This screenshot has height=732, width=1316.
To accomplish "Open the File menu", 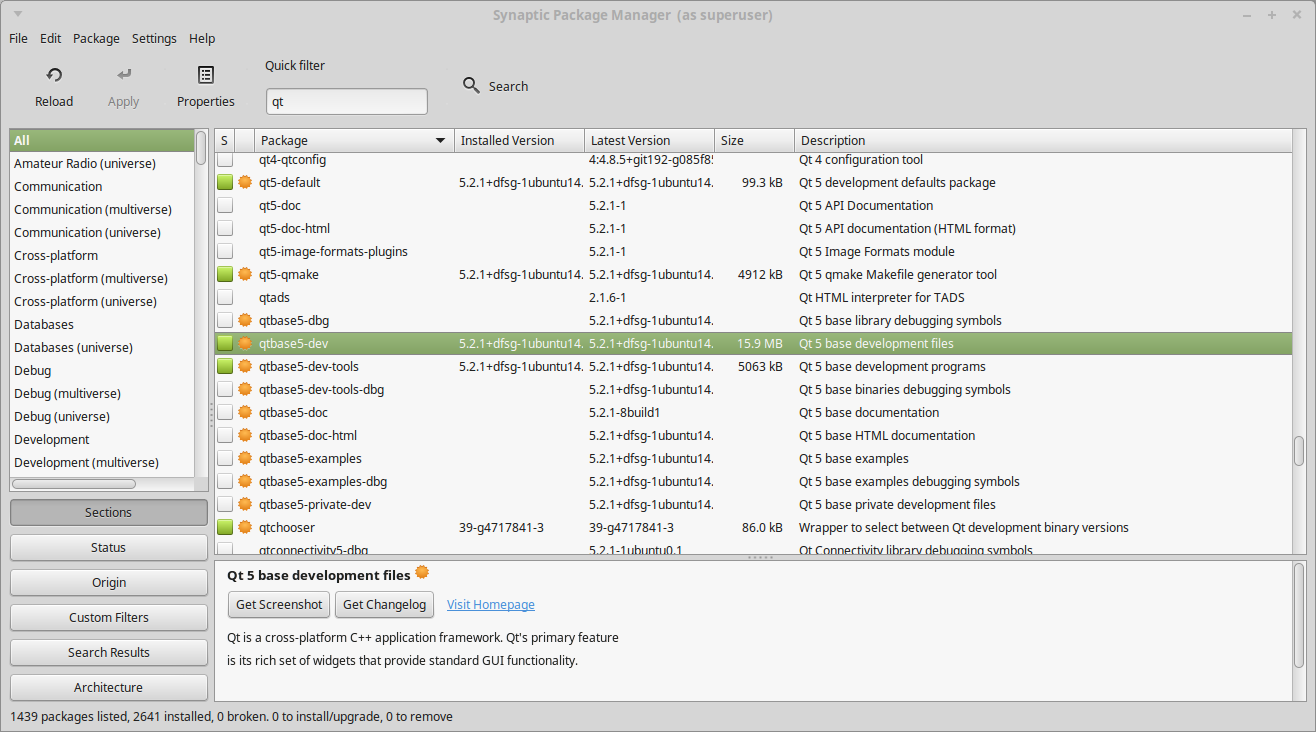I will tap(18, 38).
